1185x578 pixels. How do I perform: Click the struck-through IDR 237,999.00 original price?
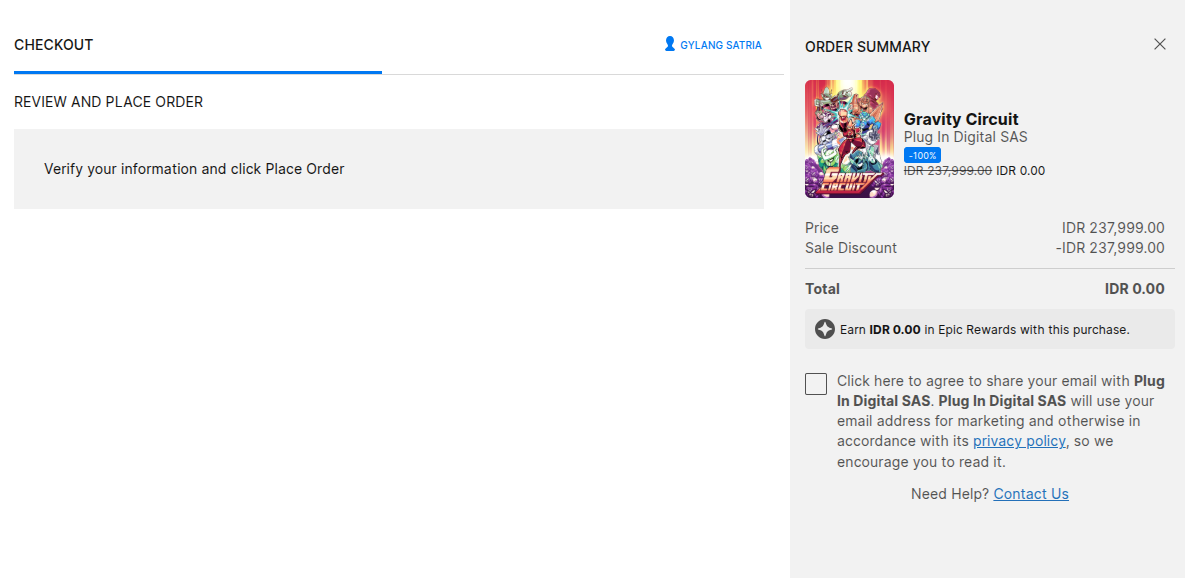click(948, 171)
